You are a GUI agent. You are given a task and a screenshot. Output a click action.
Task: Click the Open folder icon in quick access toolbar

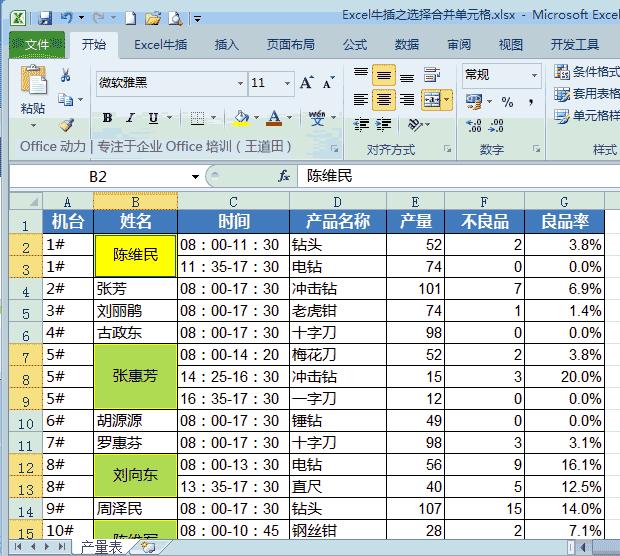[x=153, y=18]
